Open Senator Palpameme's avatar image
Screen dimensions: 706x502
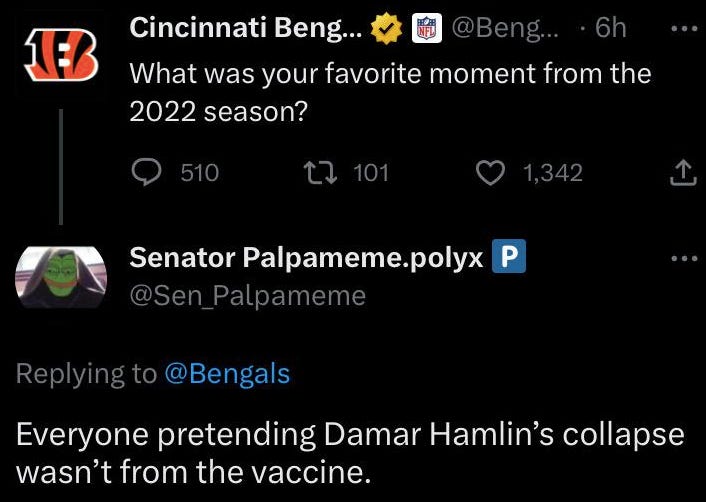[61, 277]
